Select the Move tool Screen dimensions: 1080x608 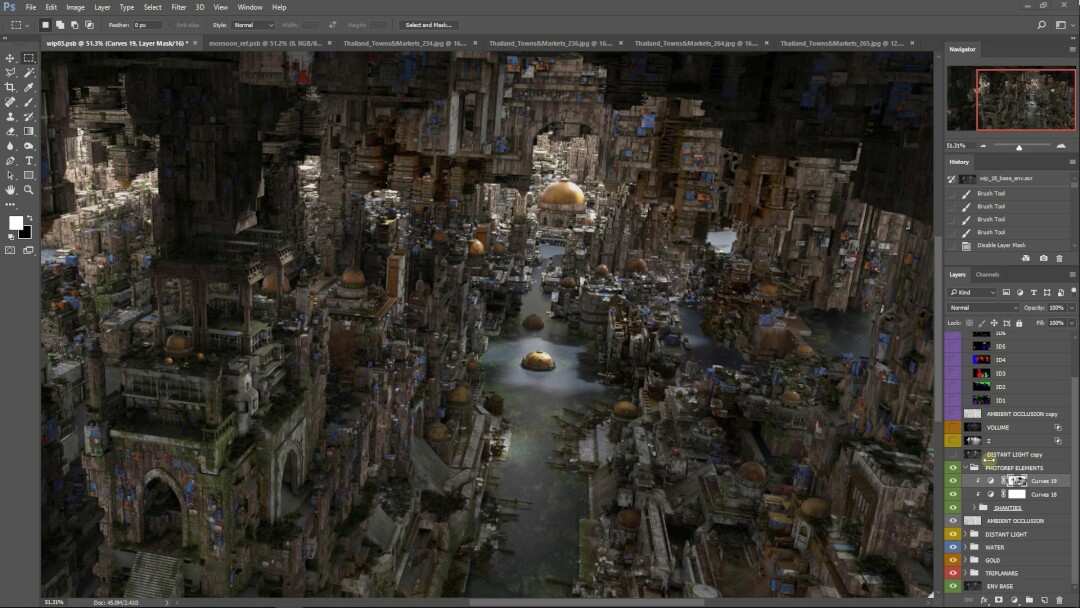click(x=10, y=59)
